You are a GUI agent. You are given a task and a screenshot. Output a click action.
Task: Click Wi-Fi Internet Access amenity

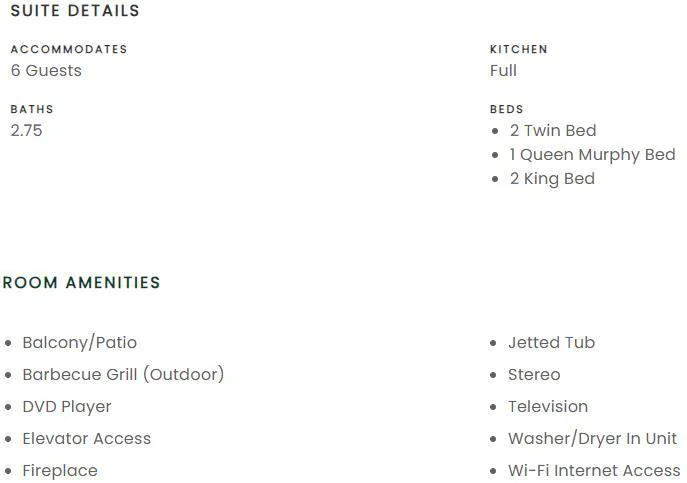(594, 471)
